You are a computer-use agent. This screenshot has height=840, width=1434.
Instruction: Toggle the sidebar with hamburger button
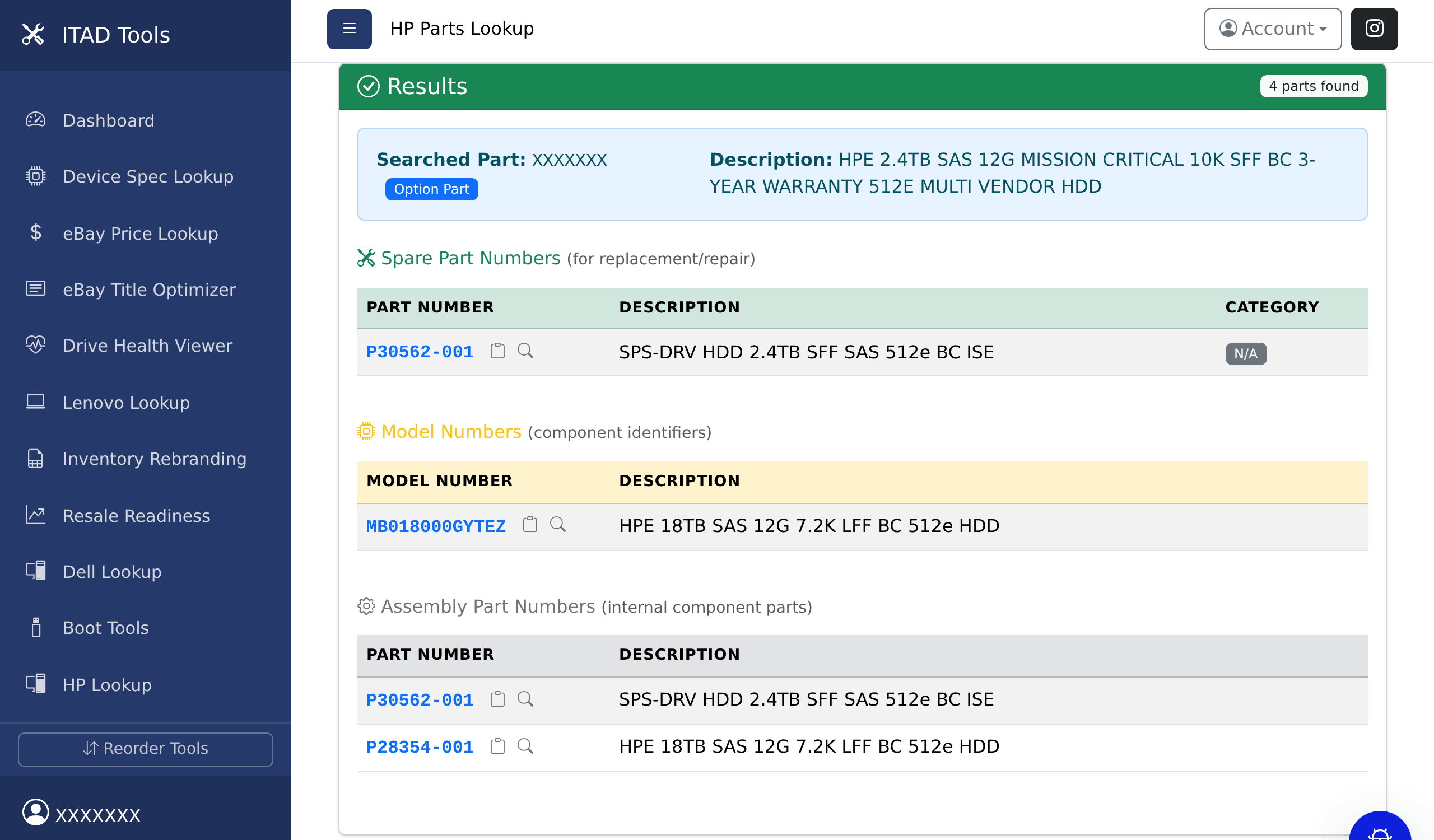click(350, 29)
